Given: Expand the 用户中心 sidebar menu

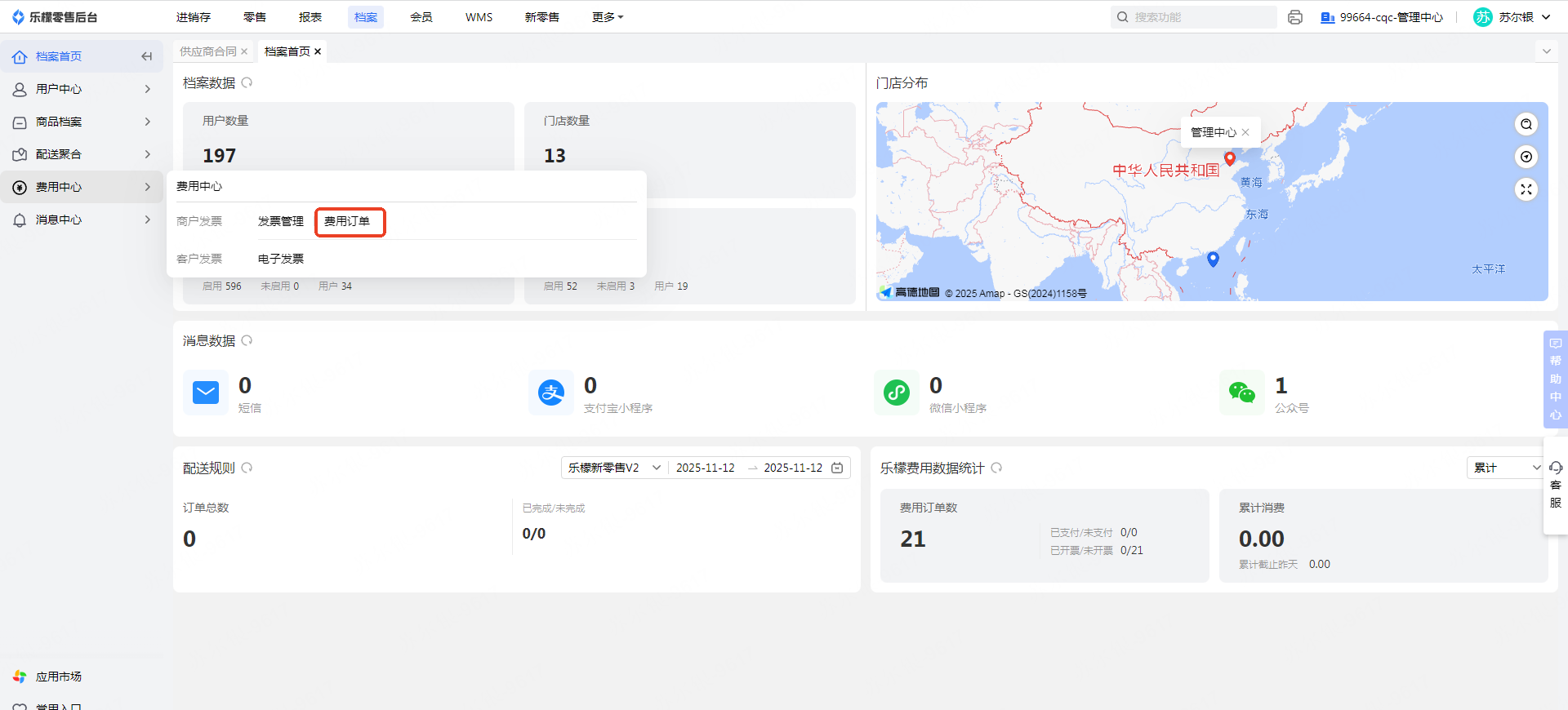Looking at the screenshot, I should (x=82, y=89).
